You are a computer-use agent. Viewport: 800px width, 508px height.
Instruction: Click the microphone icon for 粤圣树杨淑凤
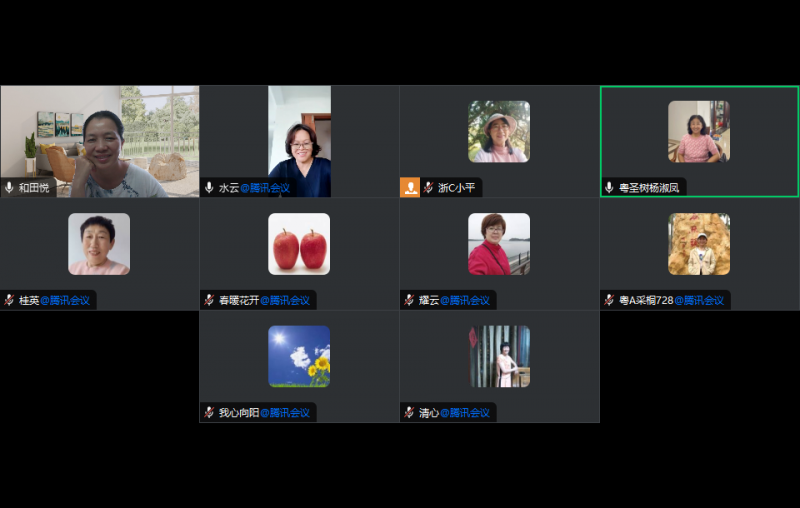coord(609,188)
